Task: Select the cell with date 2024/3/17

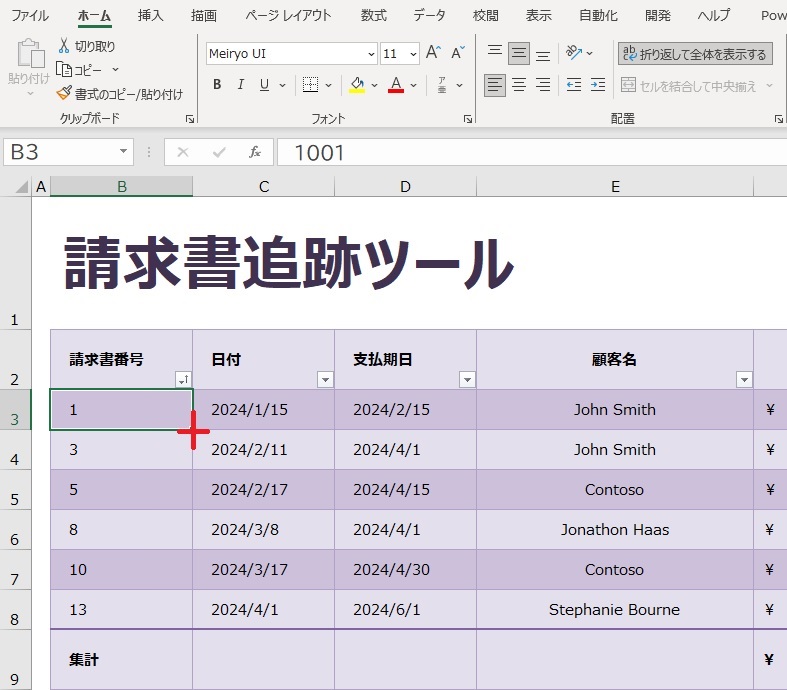Action: tap(264, 570)
